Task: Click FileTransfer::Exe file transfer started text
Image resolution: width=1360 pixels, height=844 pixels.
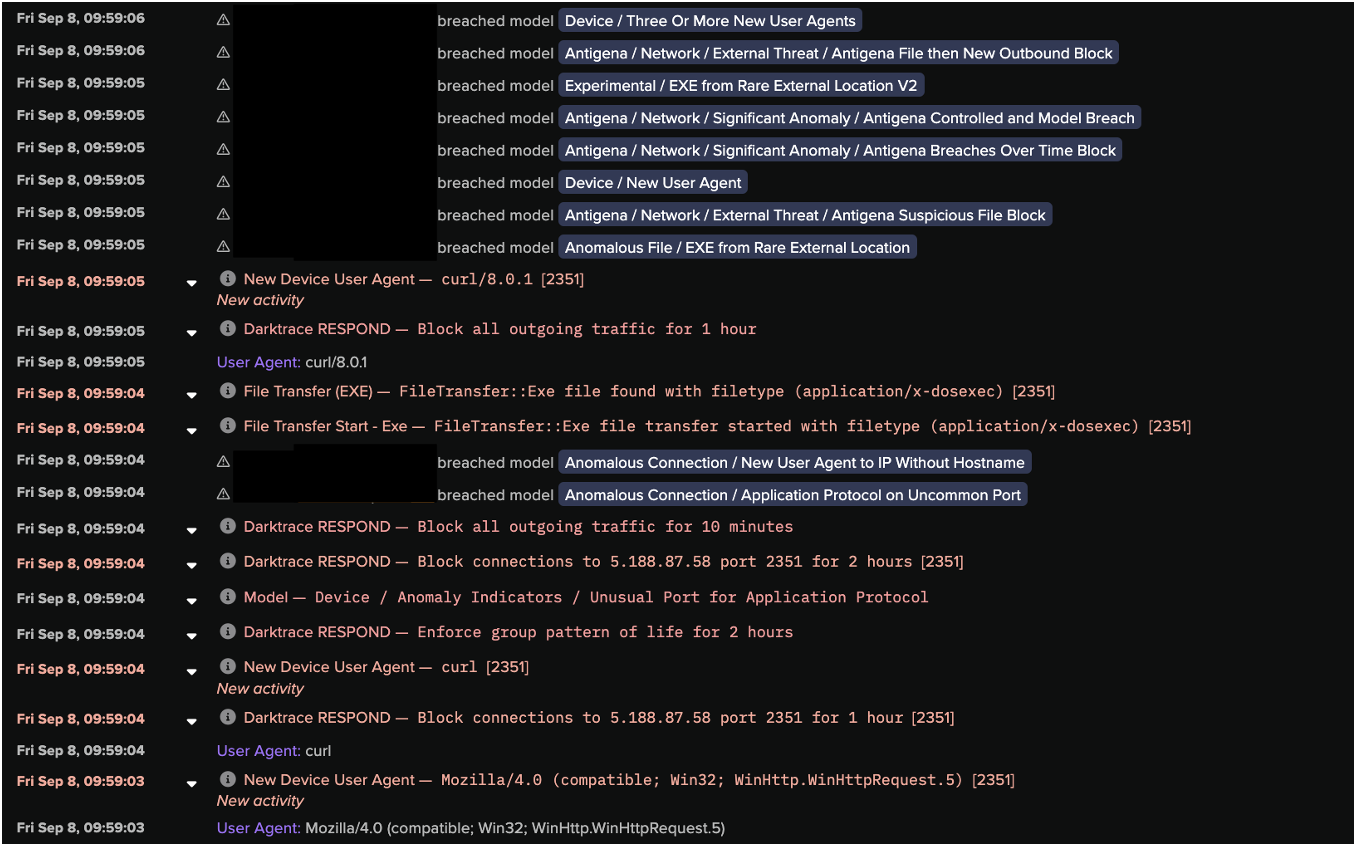Action: click(x=812, y=426)
